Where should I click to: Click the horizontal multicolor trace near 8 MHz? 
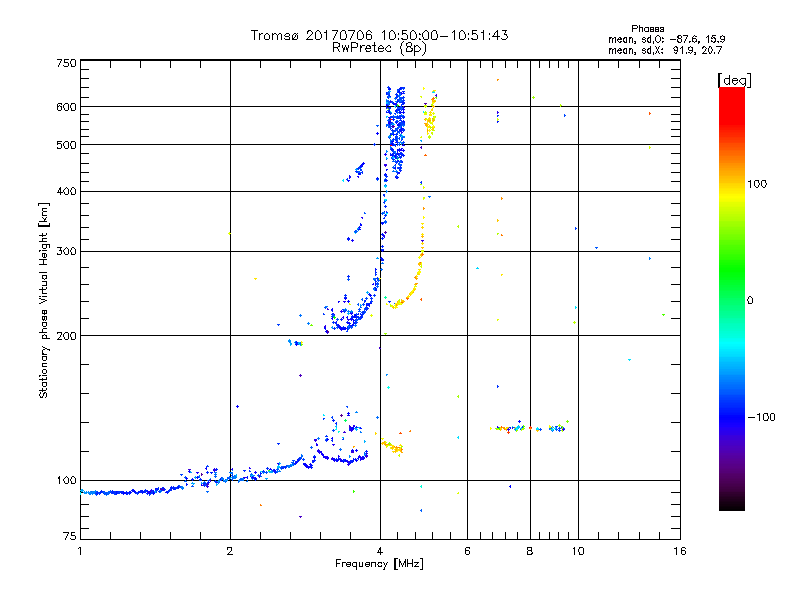click(529, 428)
